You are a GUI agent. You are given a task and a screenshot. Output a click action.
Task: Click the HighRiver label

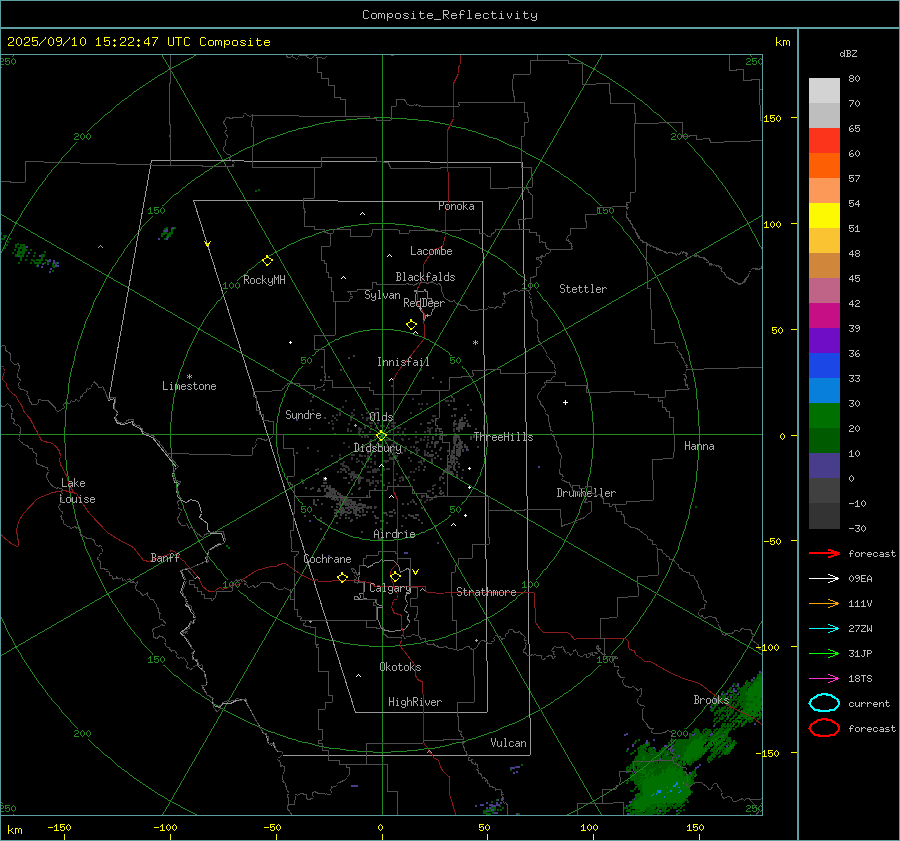415,702
